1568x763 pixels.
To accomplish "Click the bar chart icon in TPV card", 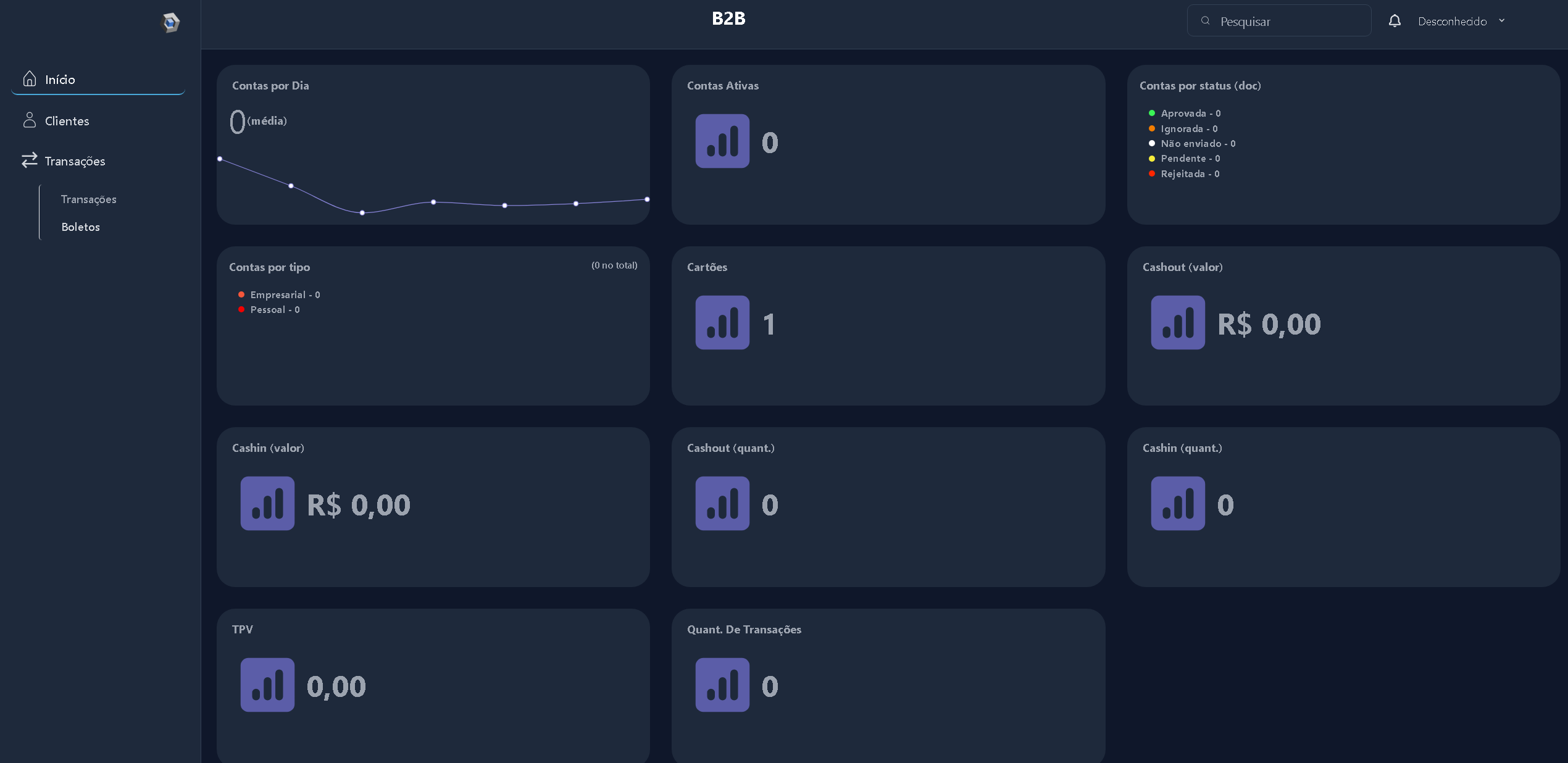I will 267,685.
